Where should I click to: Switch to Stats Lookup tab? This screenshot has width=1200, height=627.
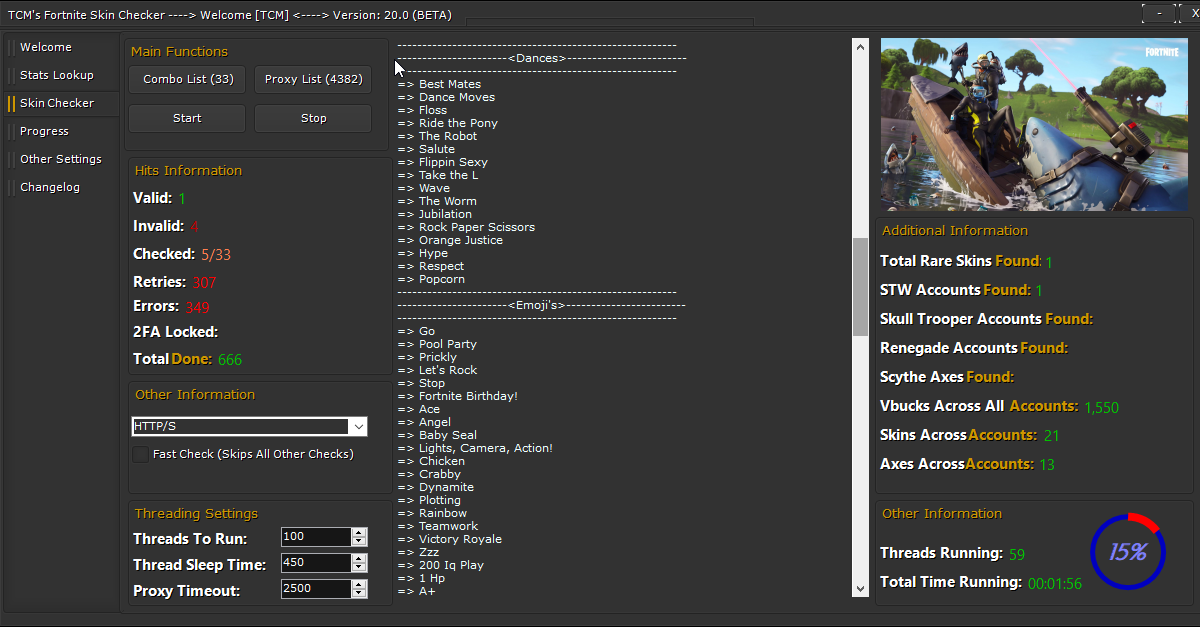click(61, 75)
